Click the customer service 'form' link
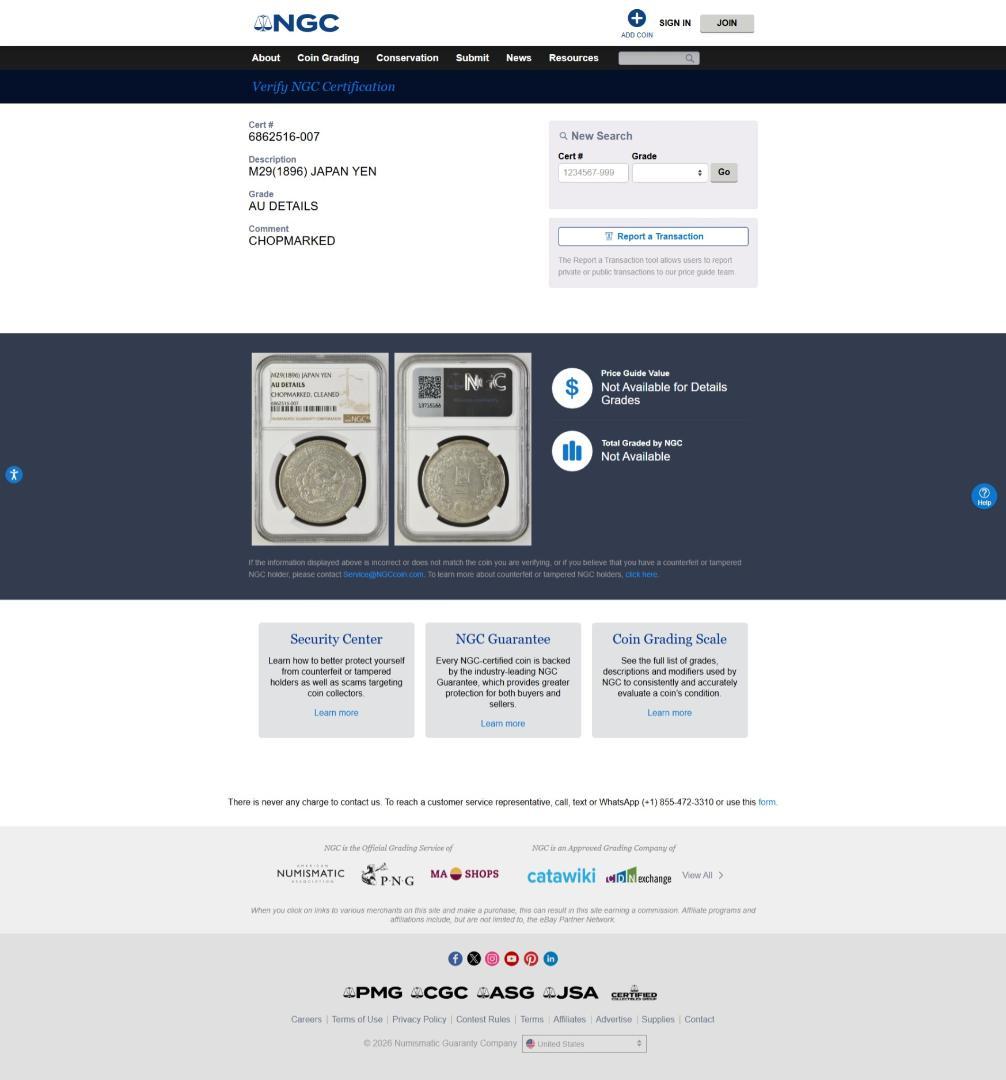The height and width of the screenshot is (1080, 1006). (767, 802)
